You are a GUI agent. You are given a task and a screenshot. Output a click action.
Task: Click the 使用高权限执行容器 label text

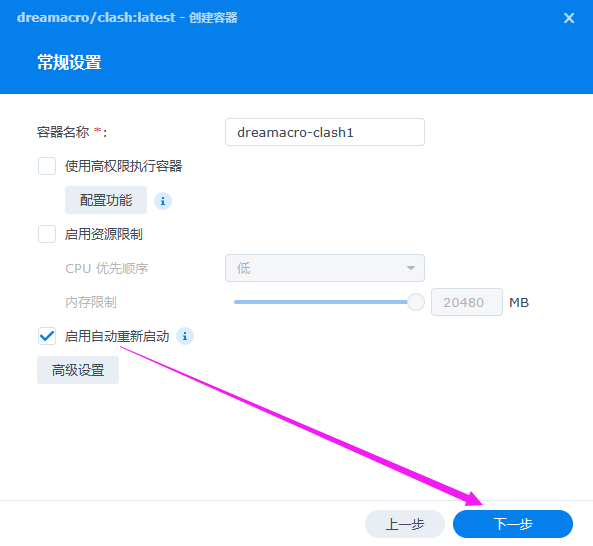coord(123,166)
